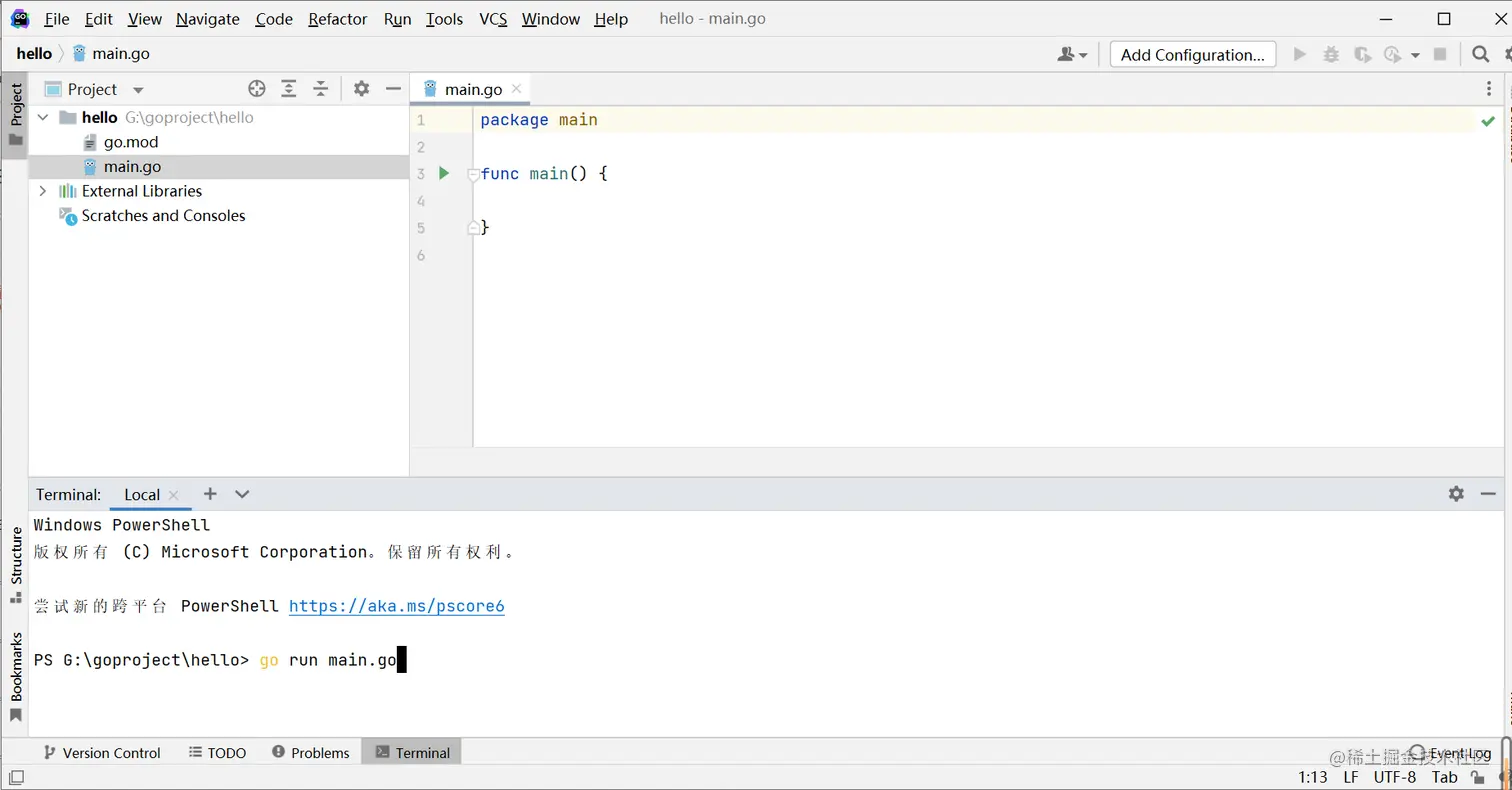
Task: Open the File menu
Action: [x=57, y=19]
